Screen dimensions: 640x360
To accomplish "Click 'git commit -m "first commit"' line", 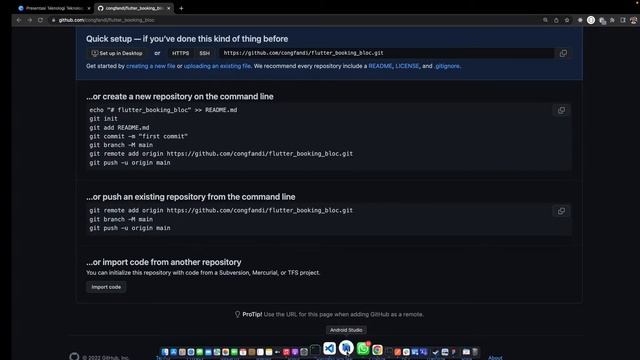I will point(138,136).
